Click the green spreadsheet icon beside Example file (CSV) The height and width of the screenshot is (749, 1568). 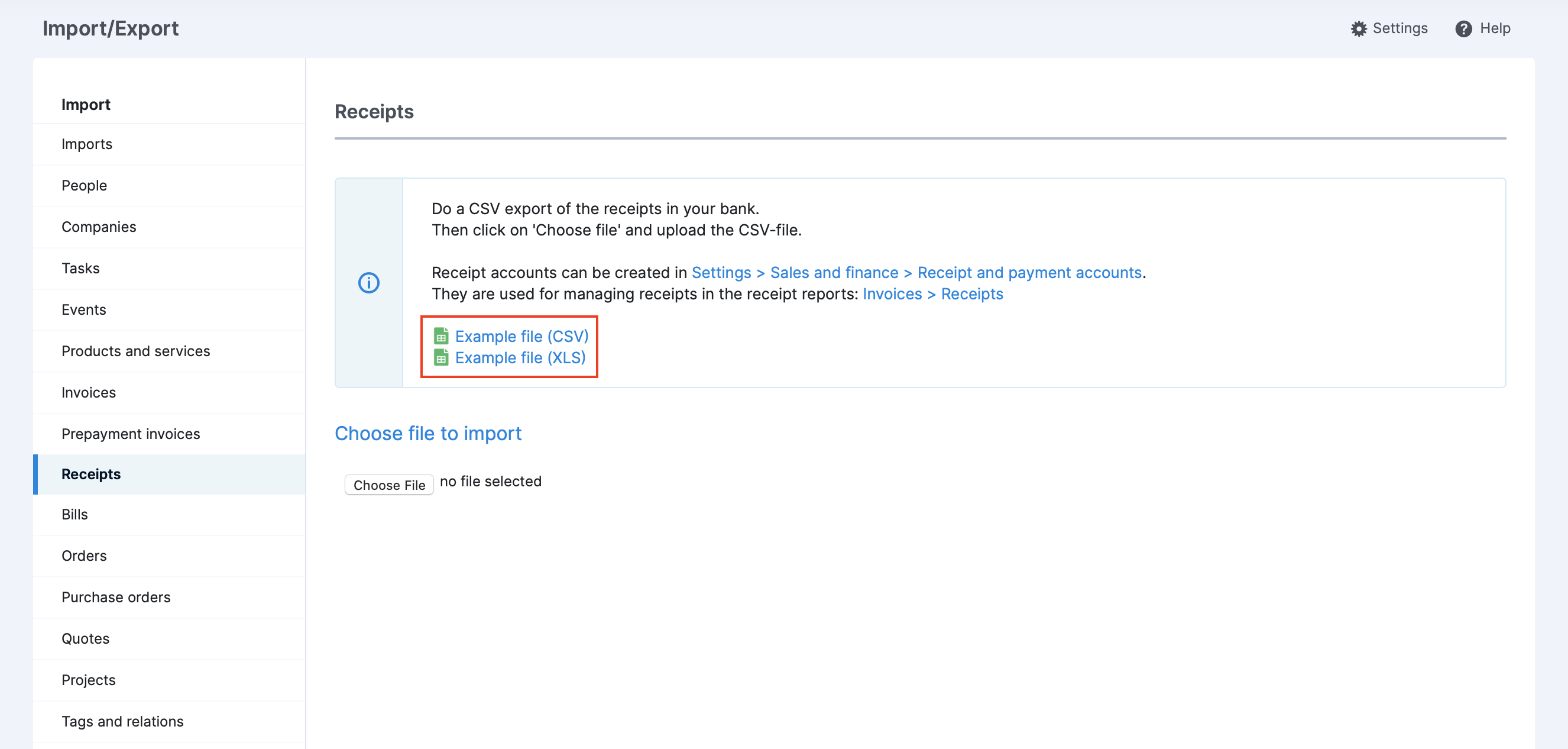click(440, 335)
